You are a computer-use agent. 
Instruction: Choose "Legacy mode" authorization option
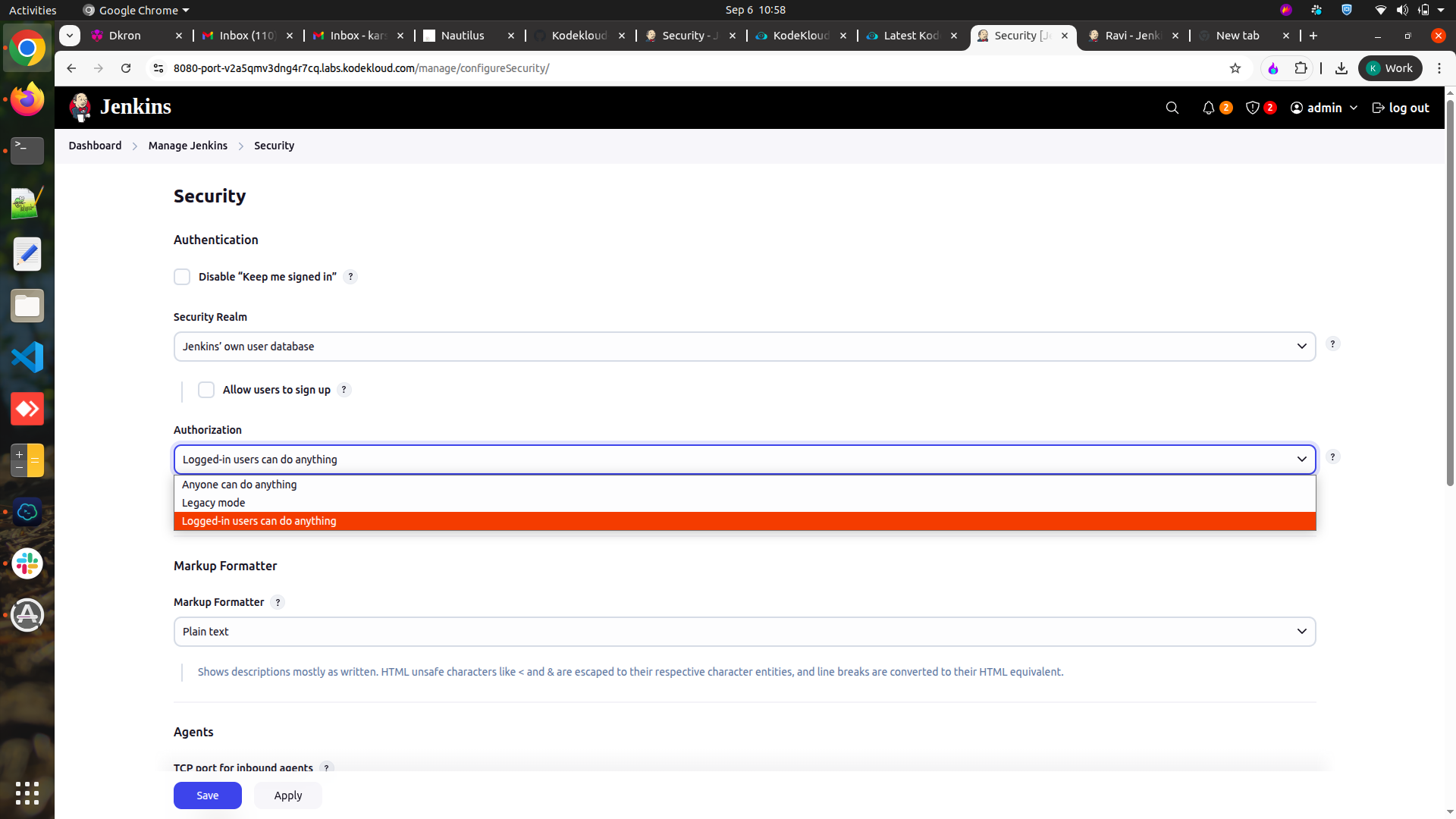(214, 503)
